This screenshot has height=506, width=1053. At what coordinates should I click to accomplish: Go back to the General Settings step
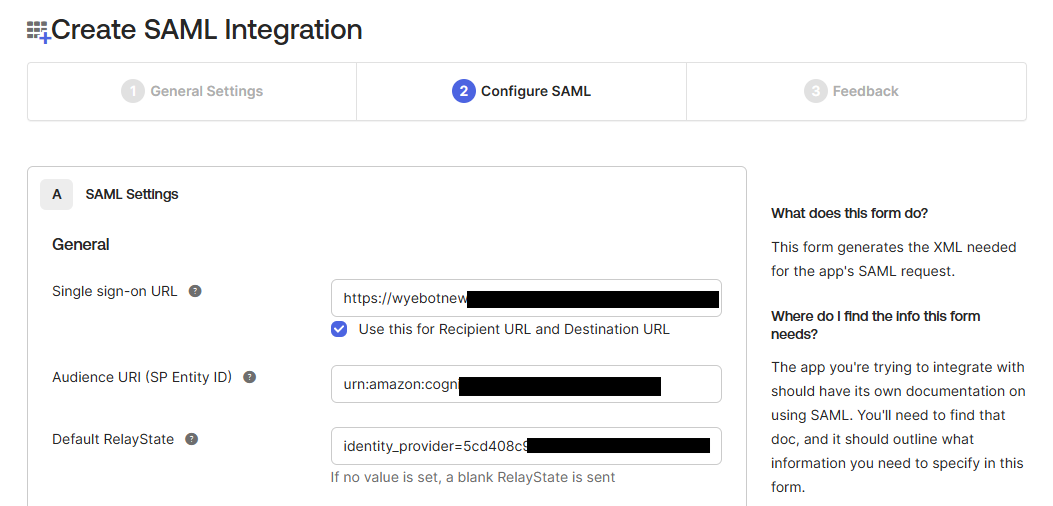(206, 91)
